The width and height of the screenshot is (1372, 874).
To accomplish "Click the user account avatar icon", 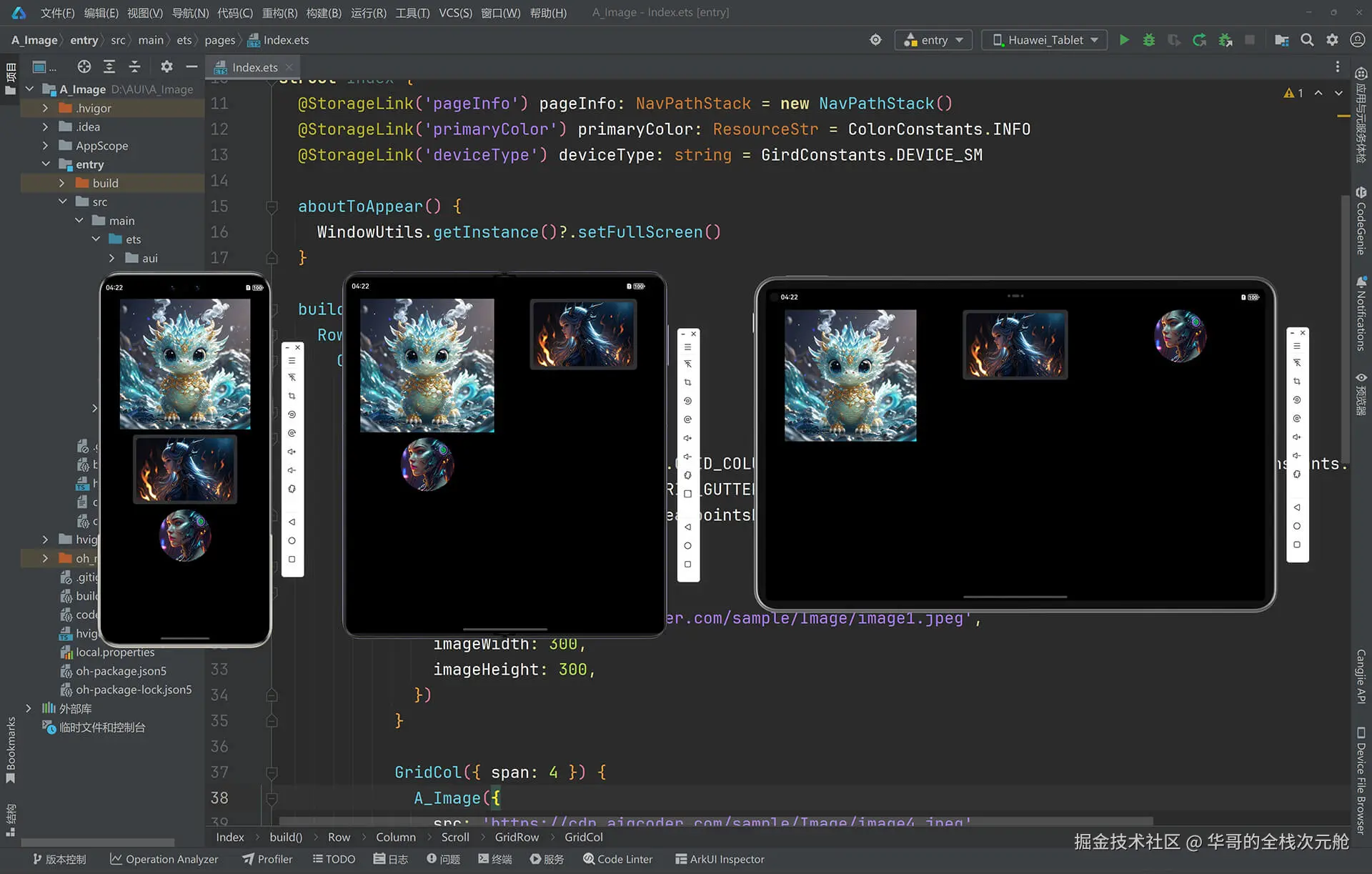I will pyautogui.click(x=1357, y=40).
